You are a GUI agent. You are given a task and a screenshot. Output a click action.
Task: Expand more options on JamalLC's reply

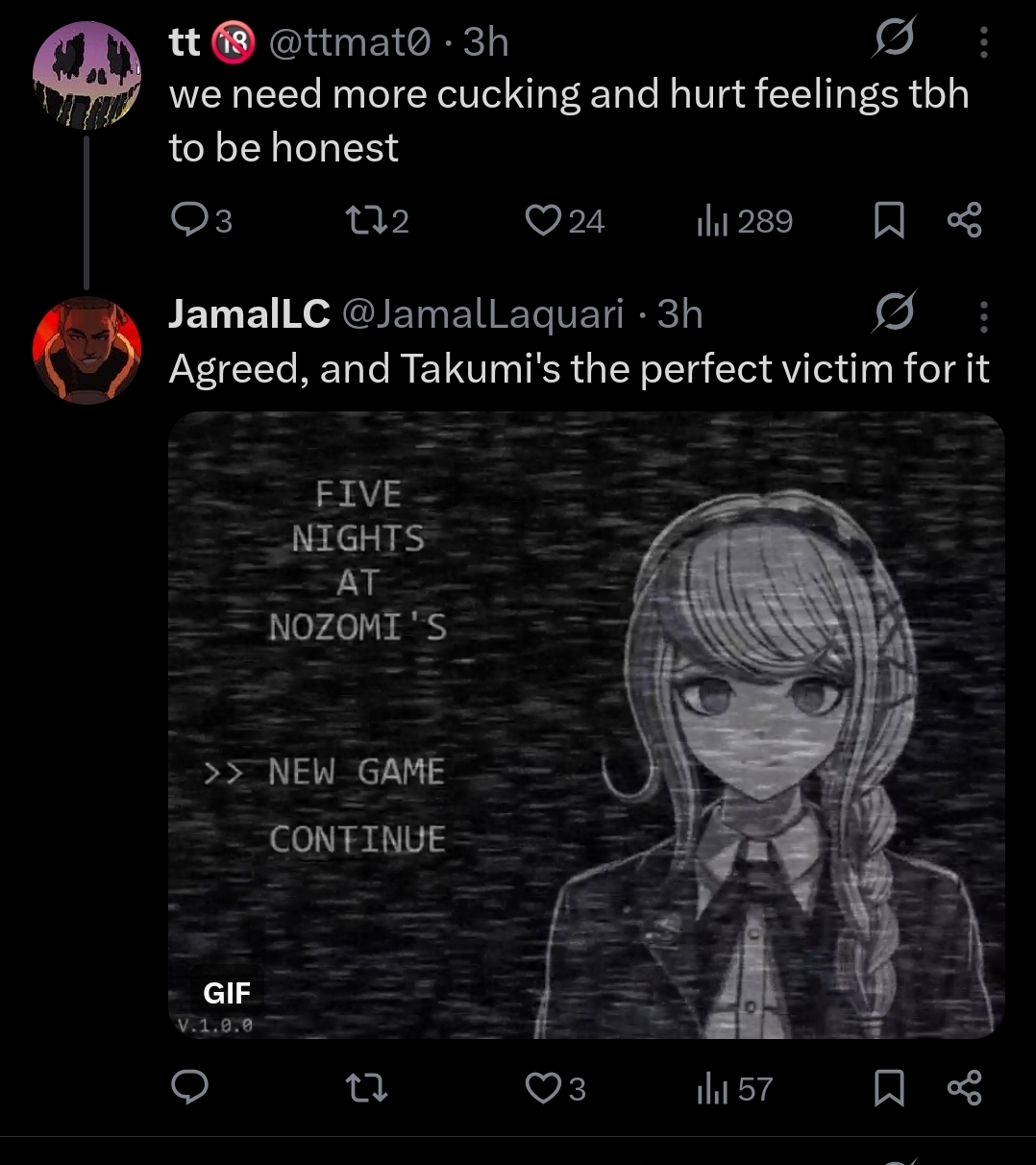pos(983,315)
